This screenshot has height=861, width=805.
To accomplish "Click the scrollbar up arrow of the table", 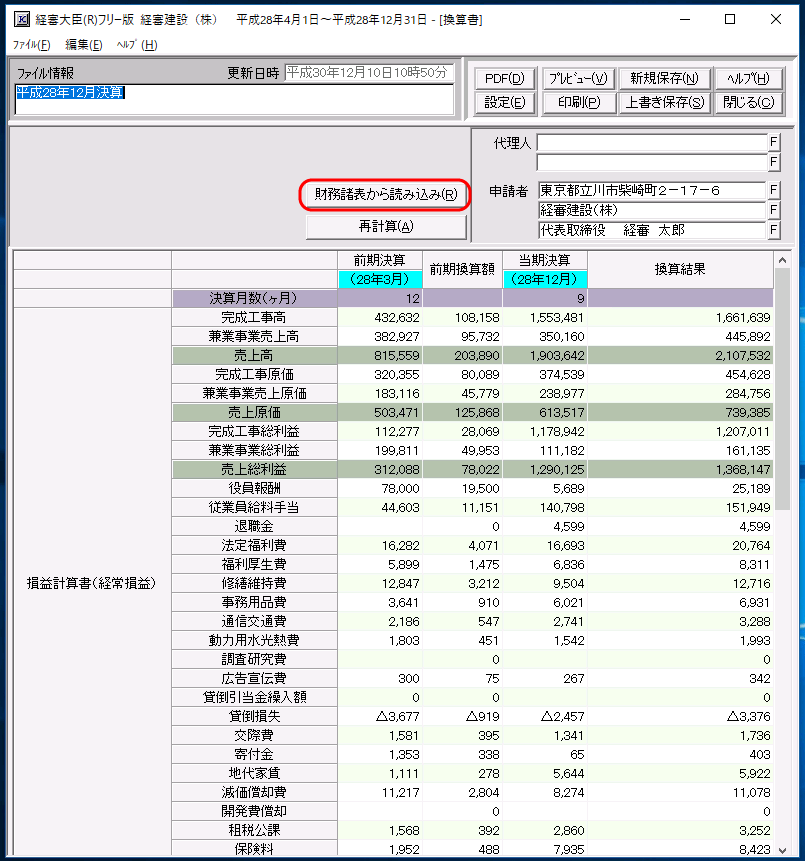I will pyautogui.click(x=782, y=259).
